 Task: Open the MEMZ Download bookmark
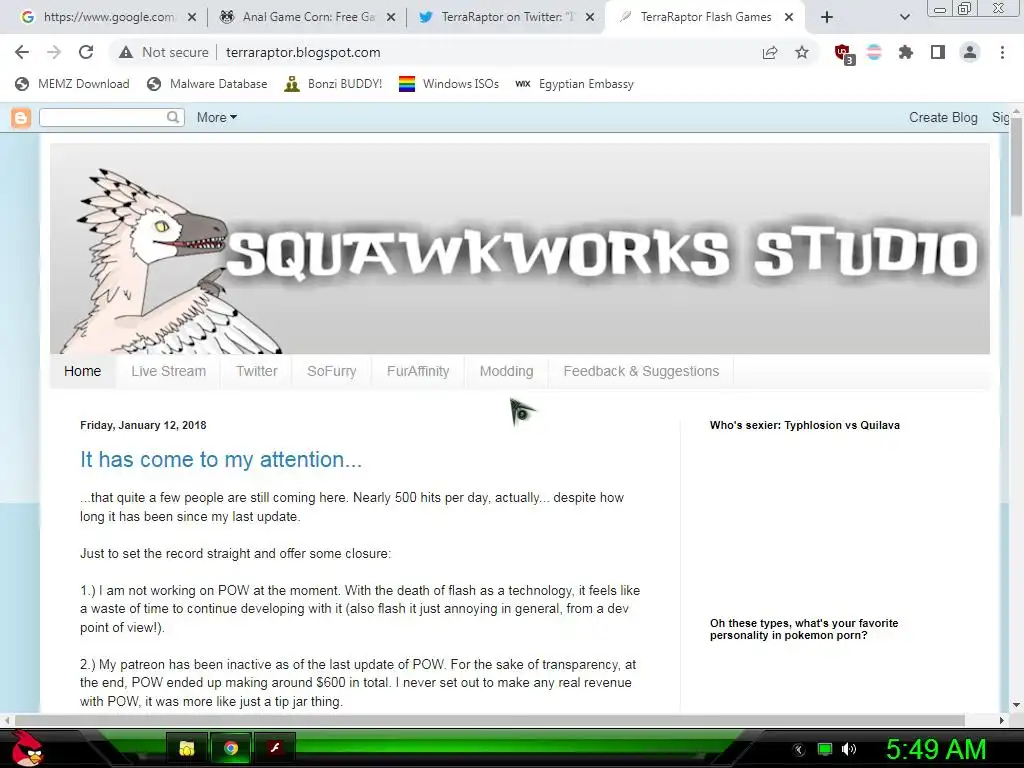coord(72,84)
